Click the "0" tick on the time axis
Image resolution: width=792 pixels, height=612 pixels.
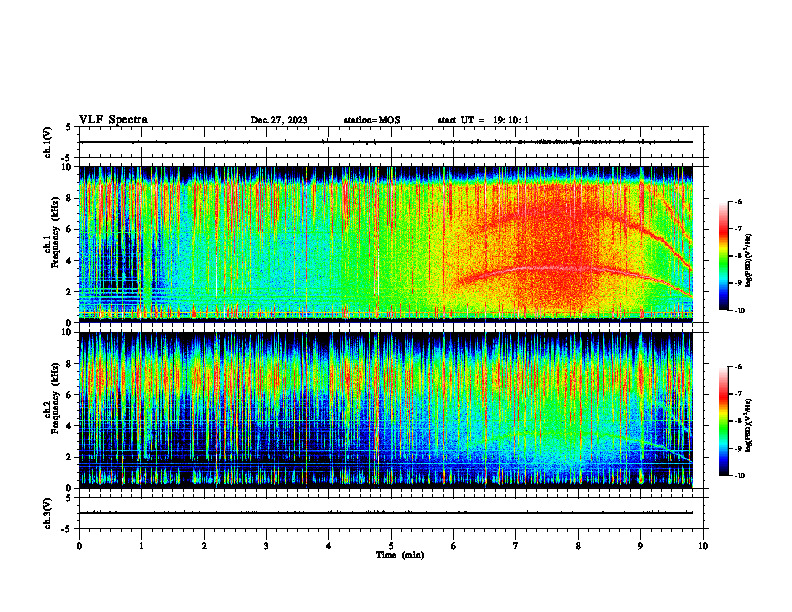[79, 546]
